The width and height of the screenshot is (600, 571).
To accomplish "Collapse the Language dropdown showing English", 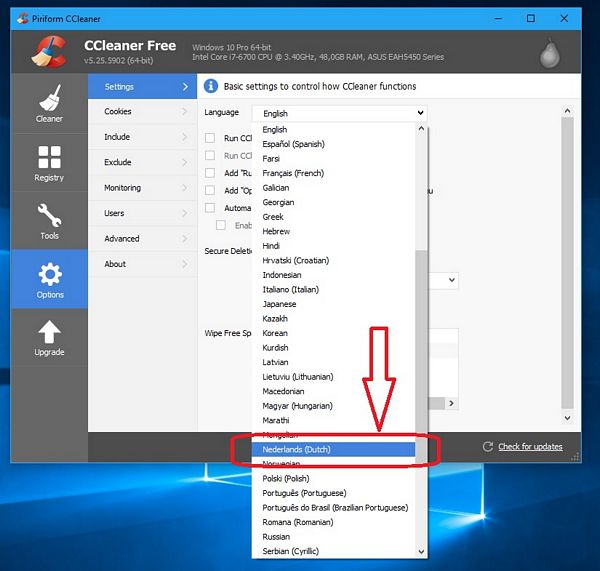I will click(339, 113).
